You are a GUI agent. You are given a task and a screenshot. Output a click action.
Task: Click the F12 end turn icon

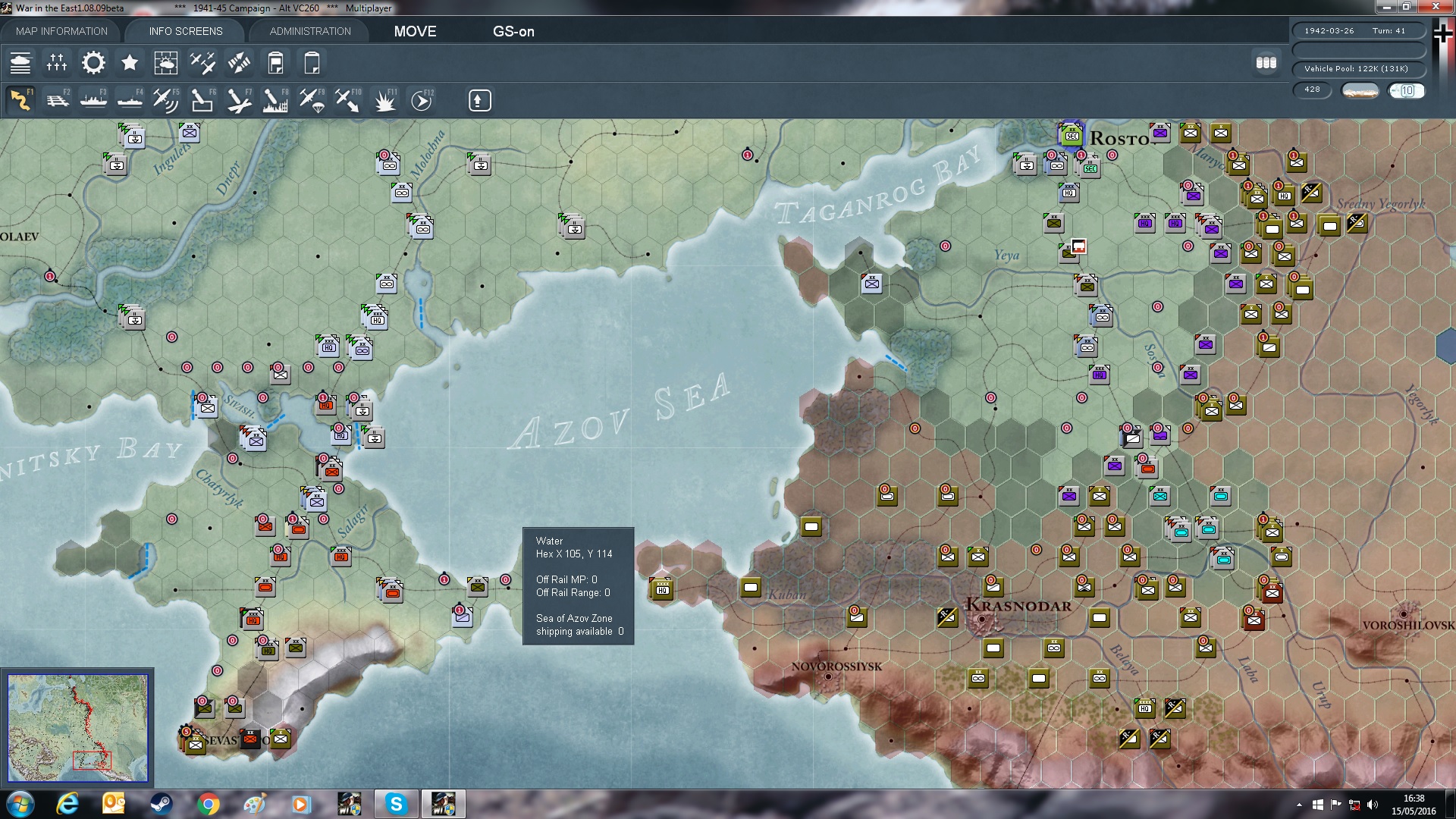422,100
